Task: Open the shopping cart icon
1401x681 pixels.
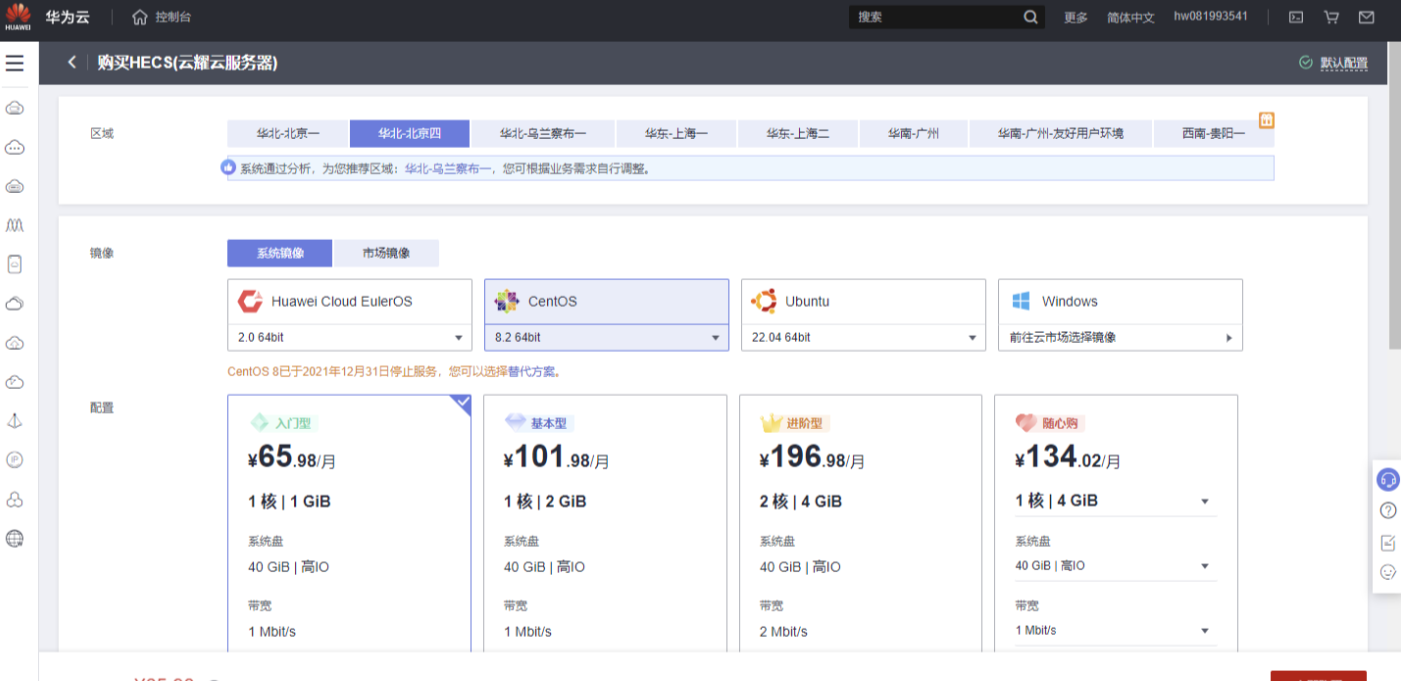Action: pyautogui.click(x=1331, y=17)
